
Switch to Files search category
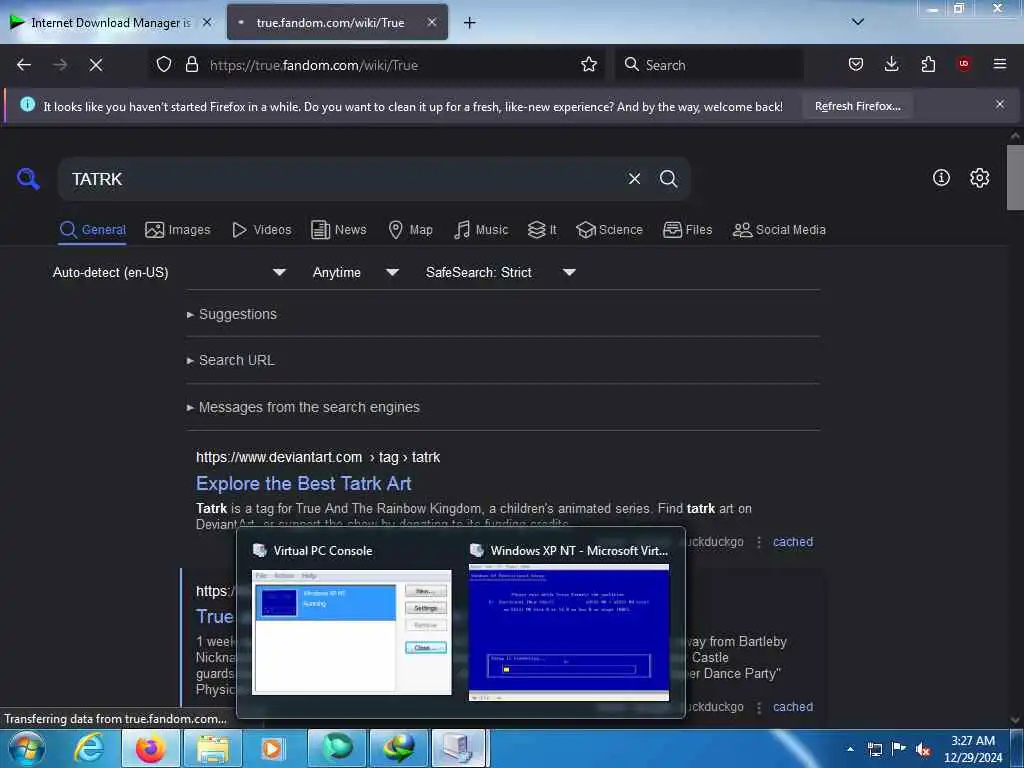[687, 230]
